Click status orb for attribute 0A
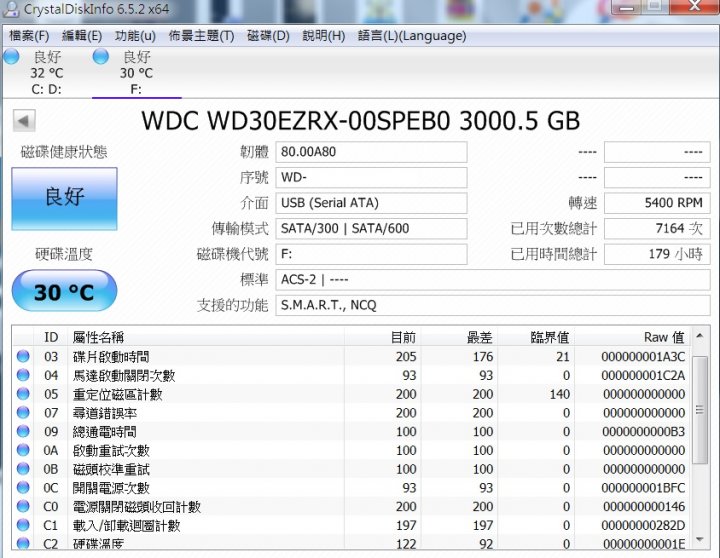Viewport: 720px width, 558px height. point(23,450)
